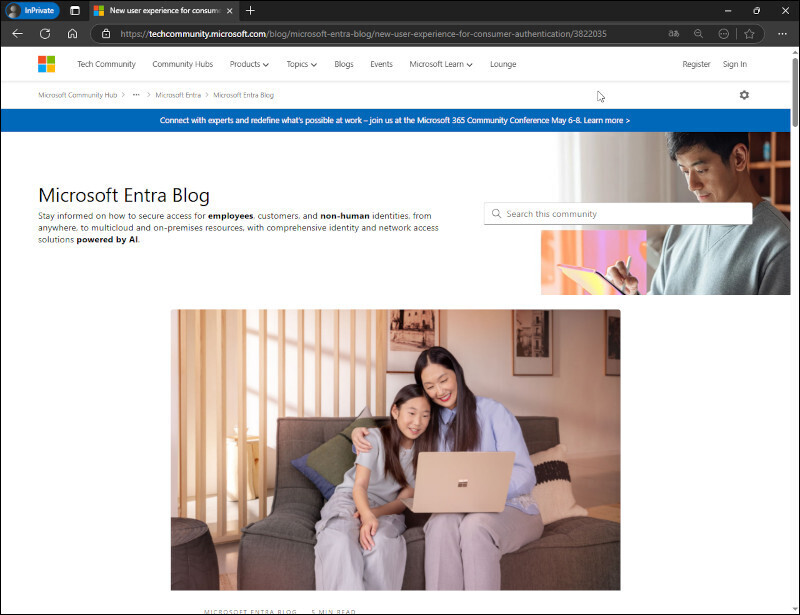Viewport: 800px width, 615px height.
Task: Click the zoom magnifier icon in address bar
Action: [698, 34]
